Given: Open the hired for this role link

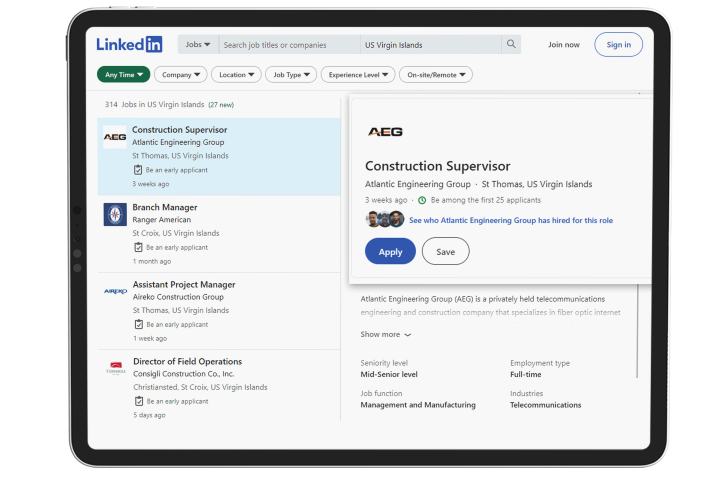Looking at the screenshot, I should [511, 220].
